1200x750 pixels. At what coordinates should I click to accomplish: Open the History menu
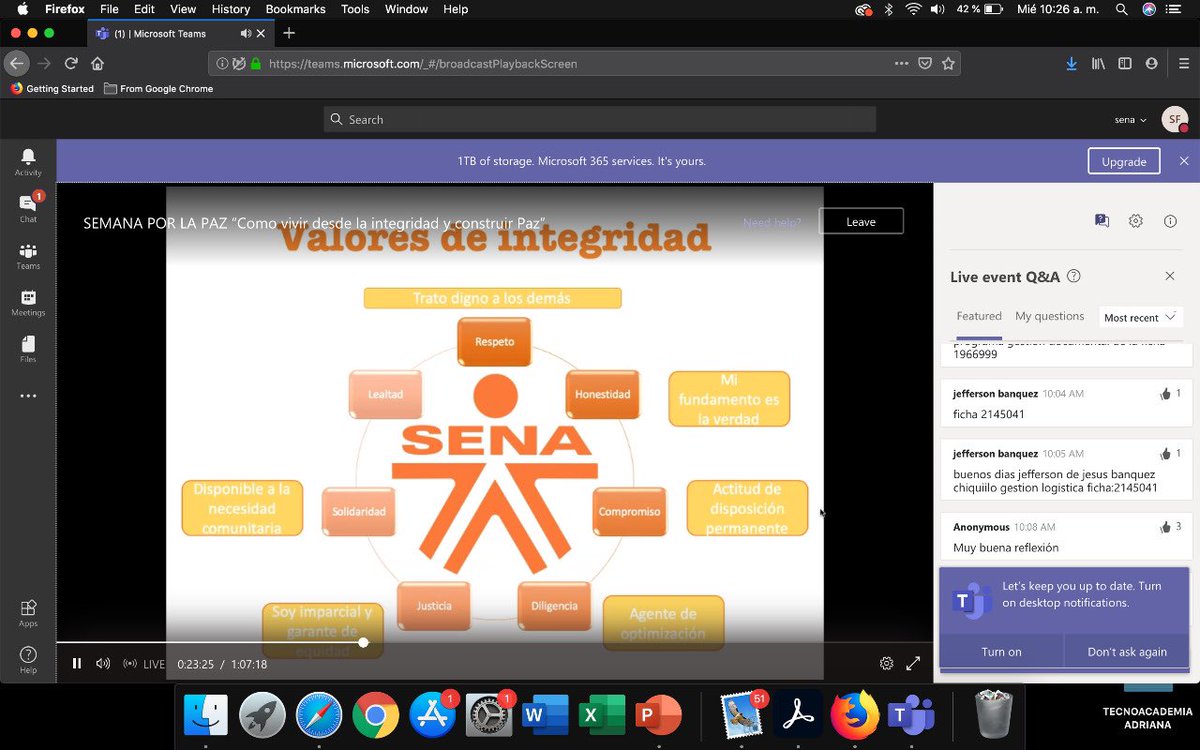230,9
